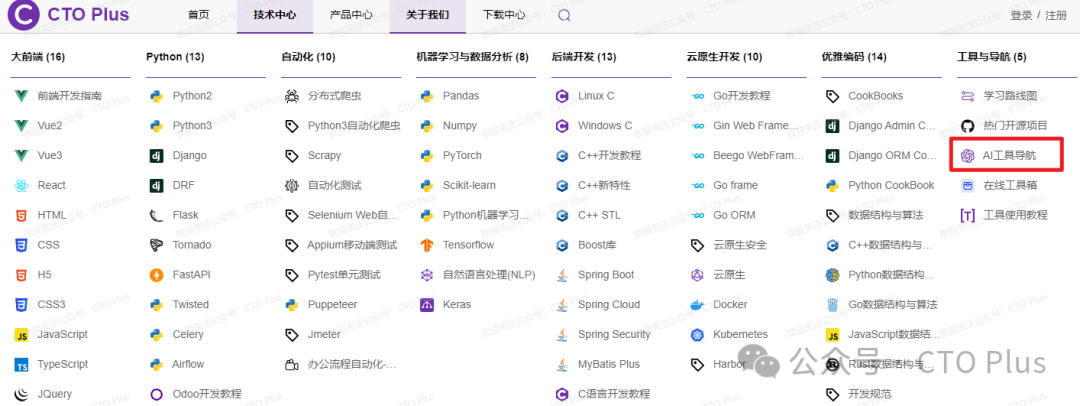Open the Spring Security link

(614, 334)
